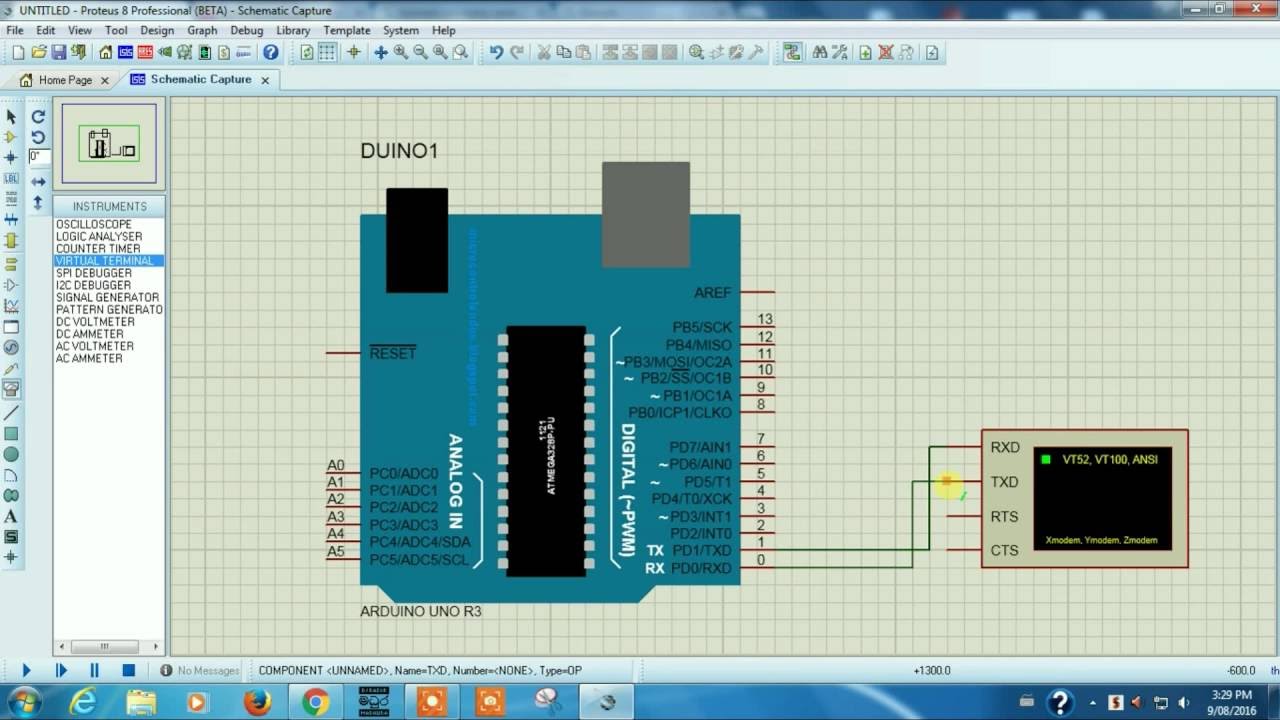Click the Undo arrow icon
The width and height of the screenshot is (1280, 720).
[496, 52]
